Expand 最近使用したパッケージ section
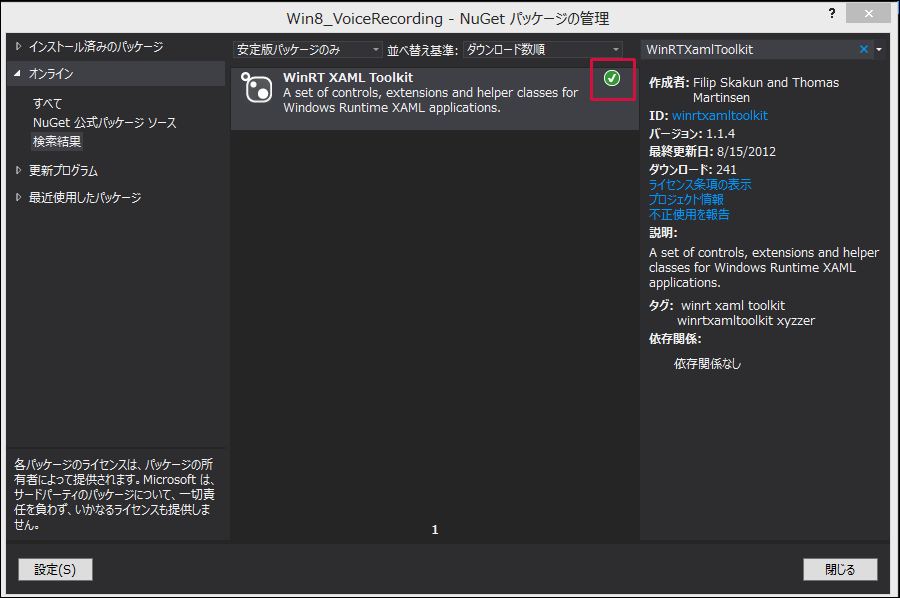Viewport: 900px width, 598px height. point(18,197)
